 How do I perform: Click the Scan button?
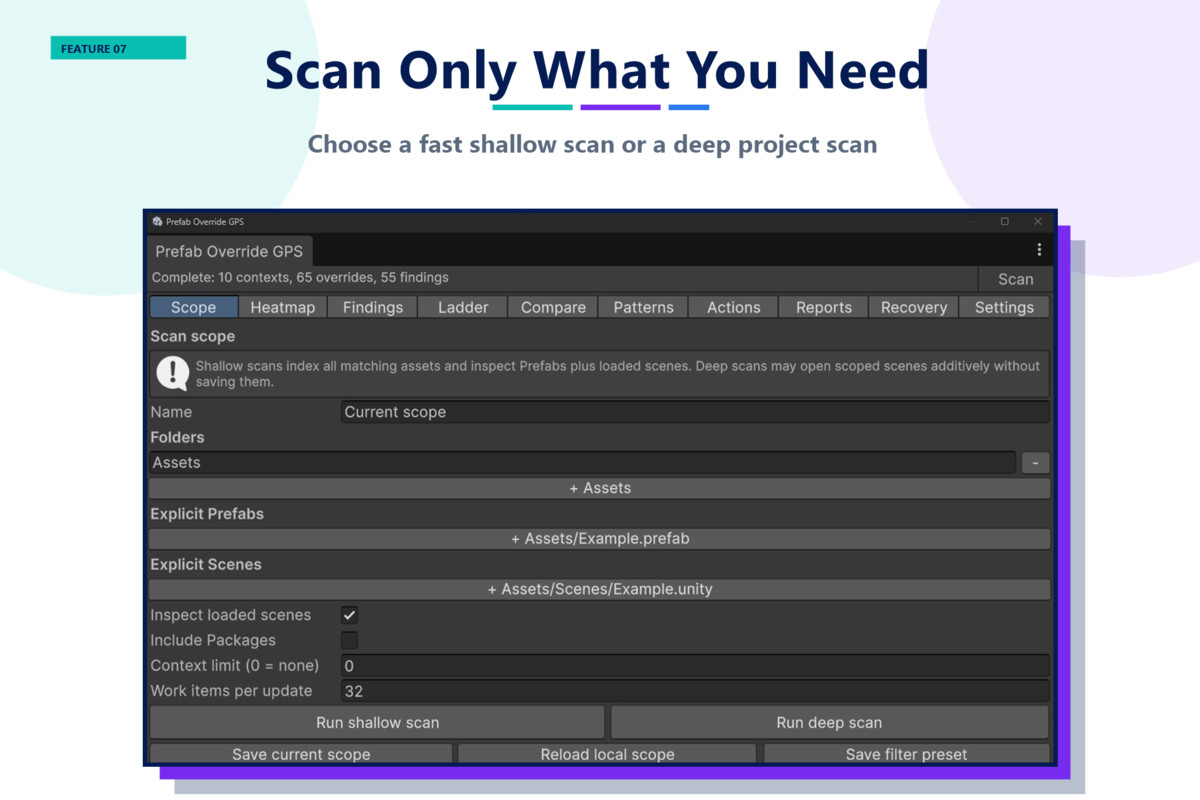[x=1015, y=279]
